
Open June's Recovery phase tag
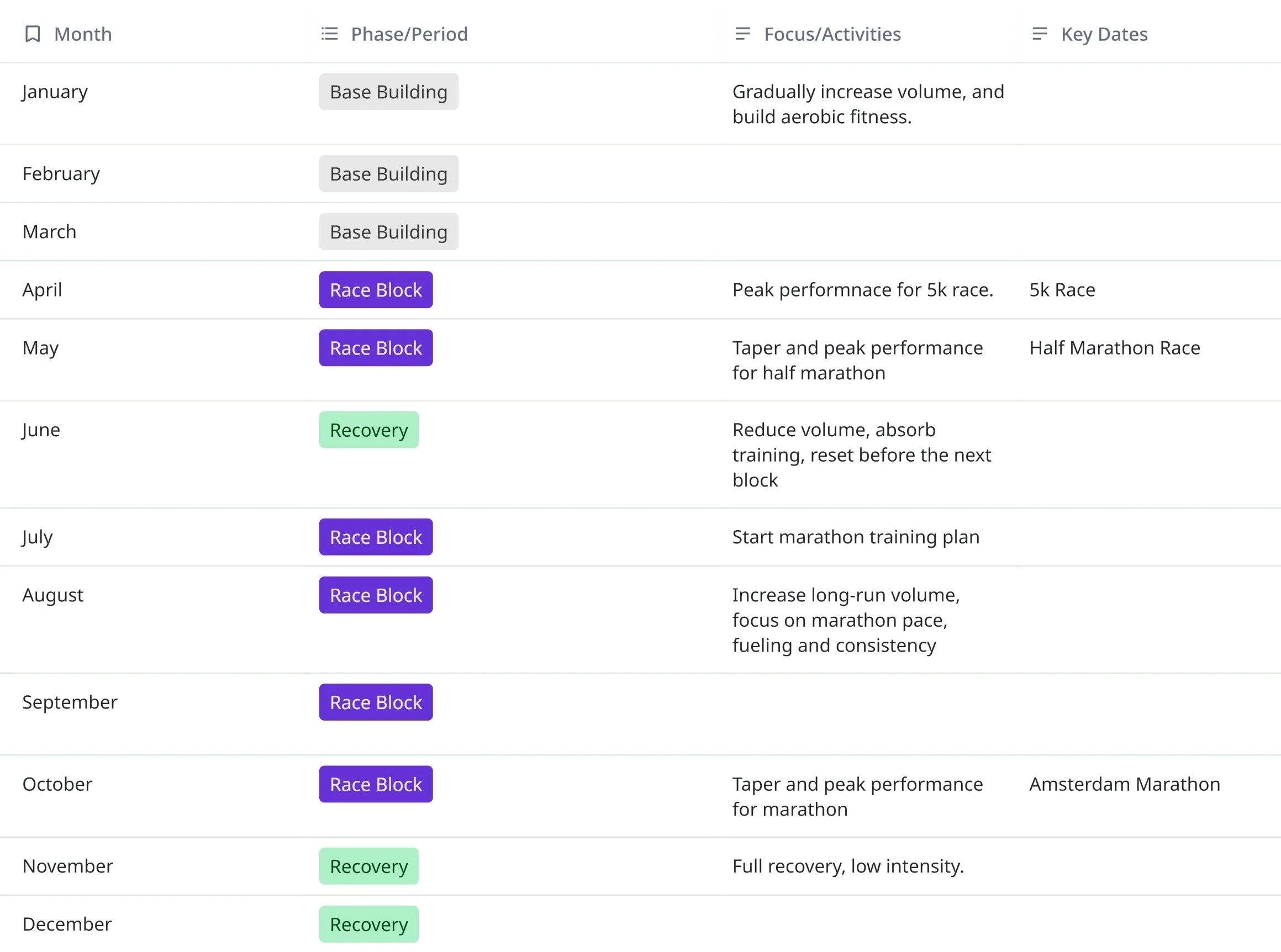368,430
